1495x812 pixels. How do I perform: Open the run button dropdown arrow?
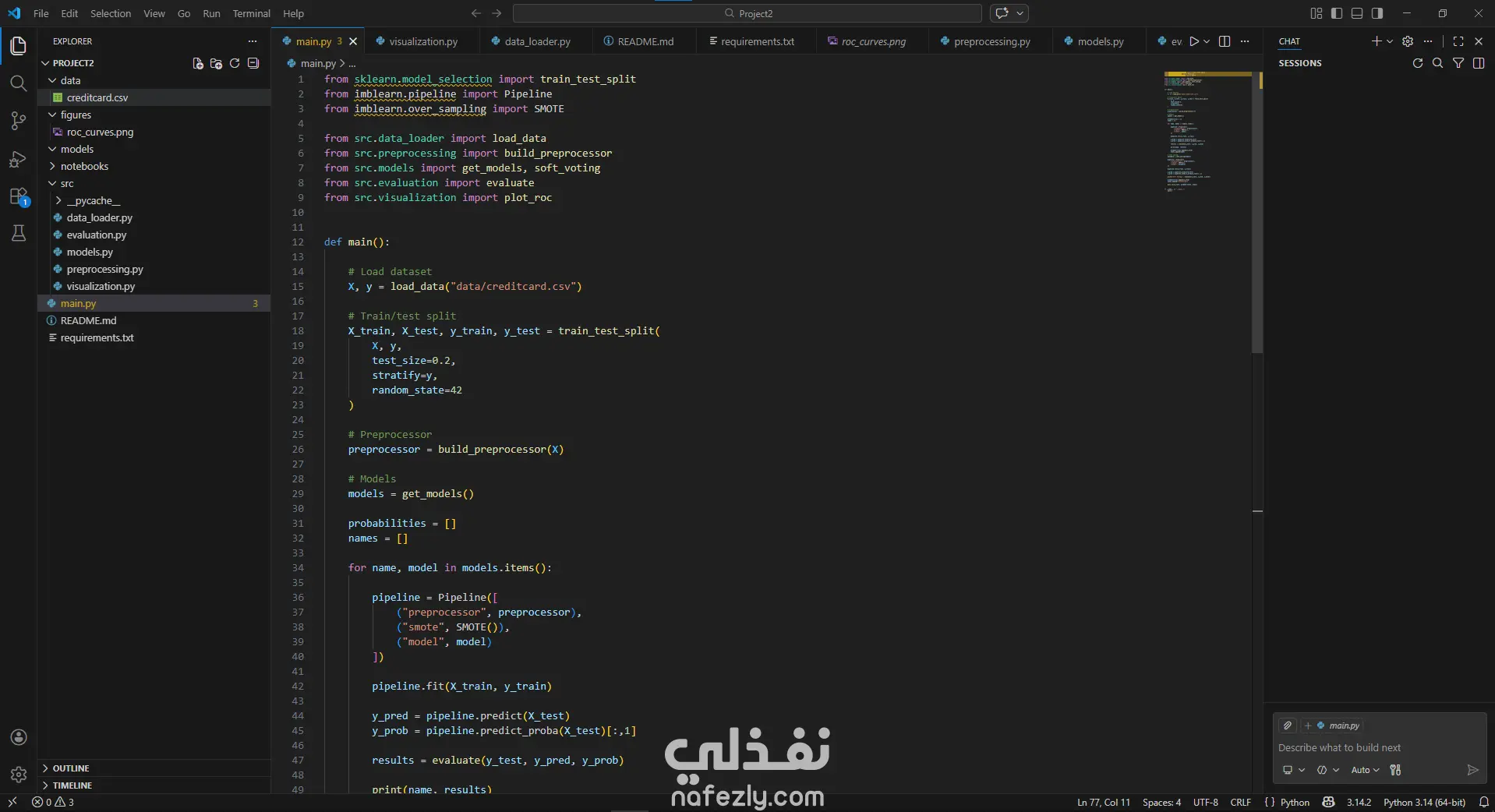[1207, 41]
